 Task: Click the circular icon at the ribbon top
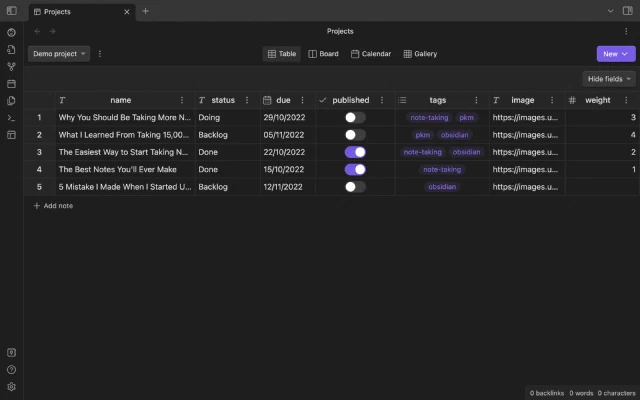11,33
